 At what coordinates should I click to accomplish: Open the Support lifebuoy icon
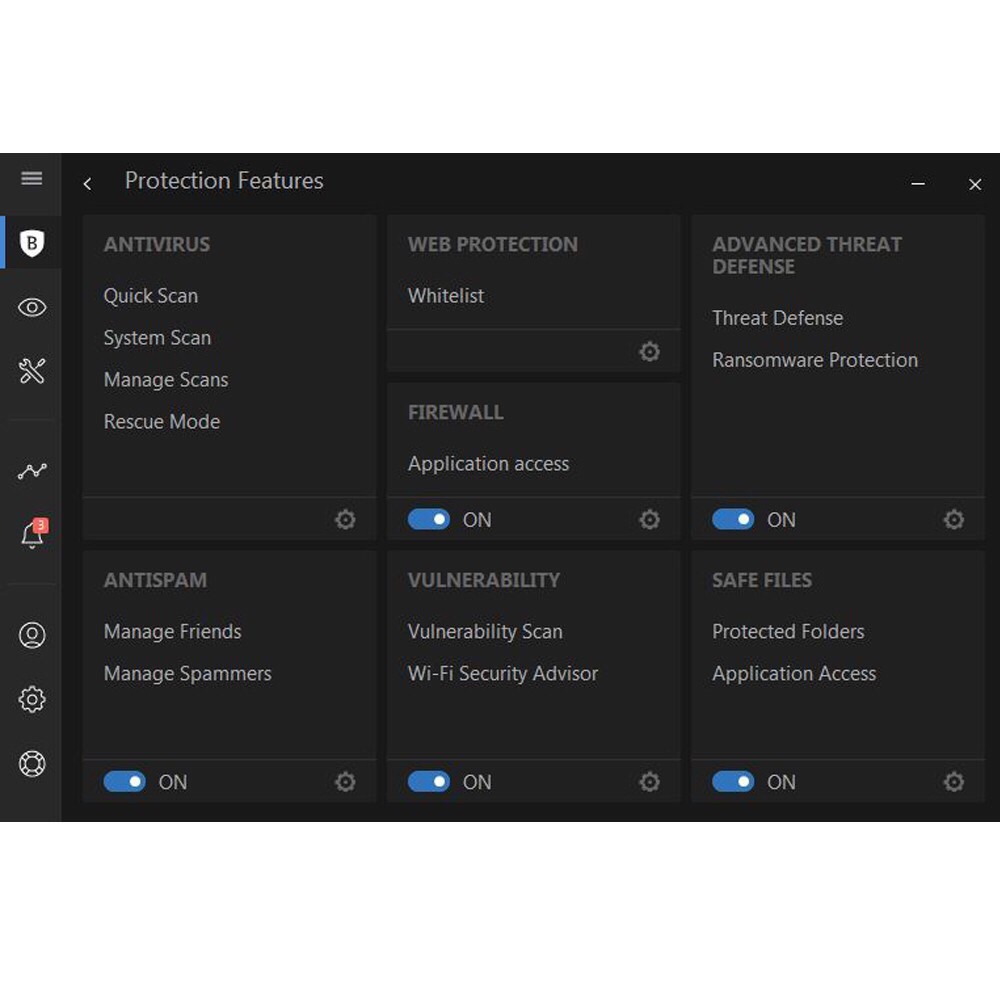click(32, 764)
